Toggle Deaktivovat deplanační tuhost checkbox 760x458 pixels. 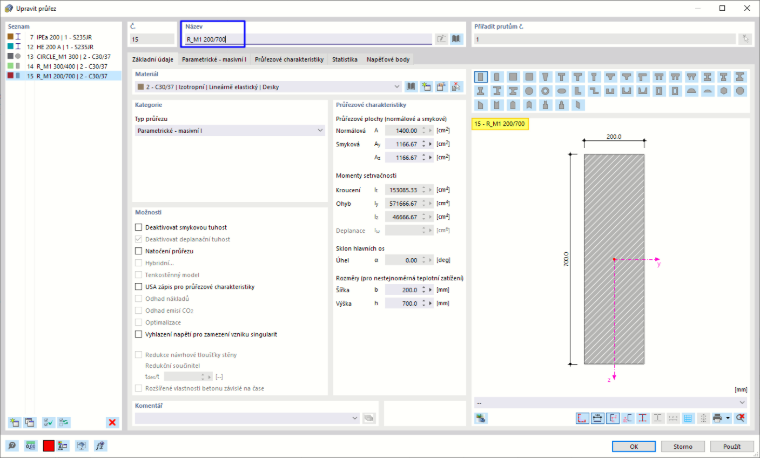tap(139, 239)
